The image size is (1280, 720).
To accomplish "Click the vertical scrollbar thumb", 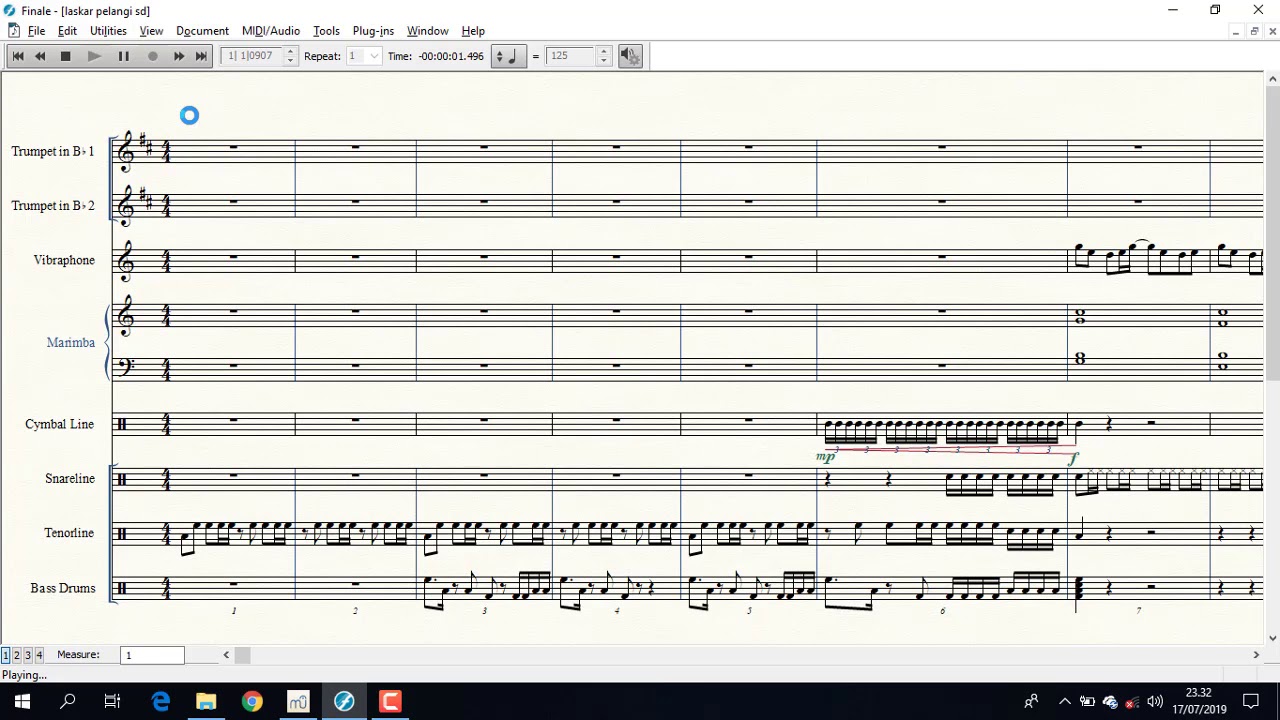I will click(x=1272, y=233).
